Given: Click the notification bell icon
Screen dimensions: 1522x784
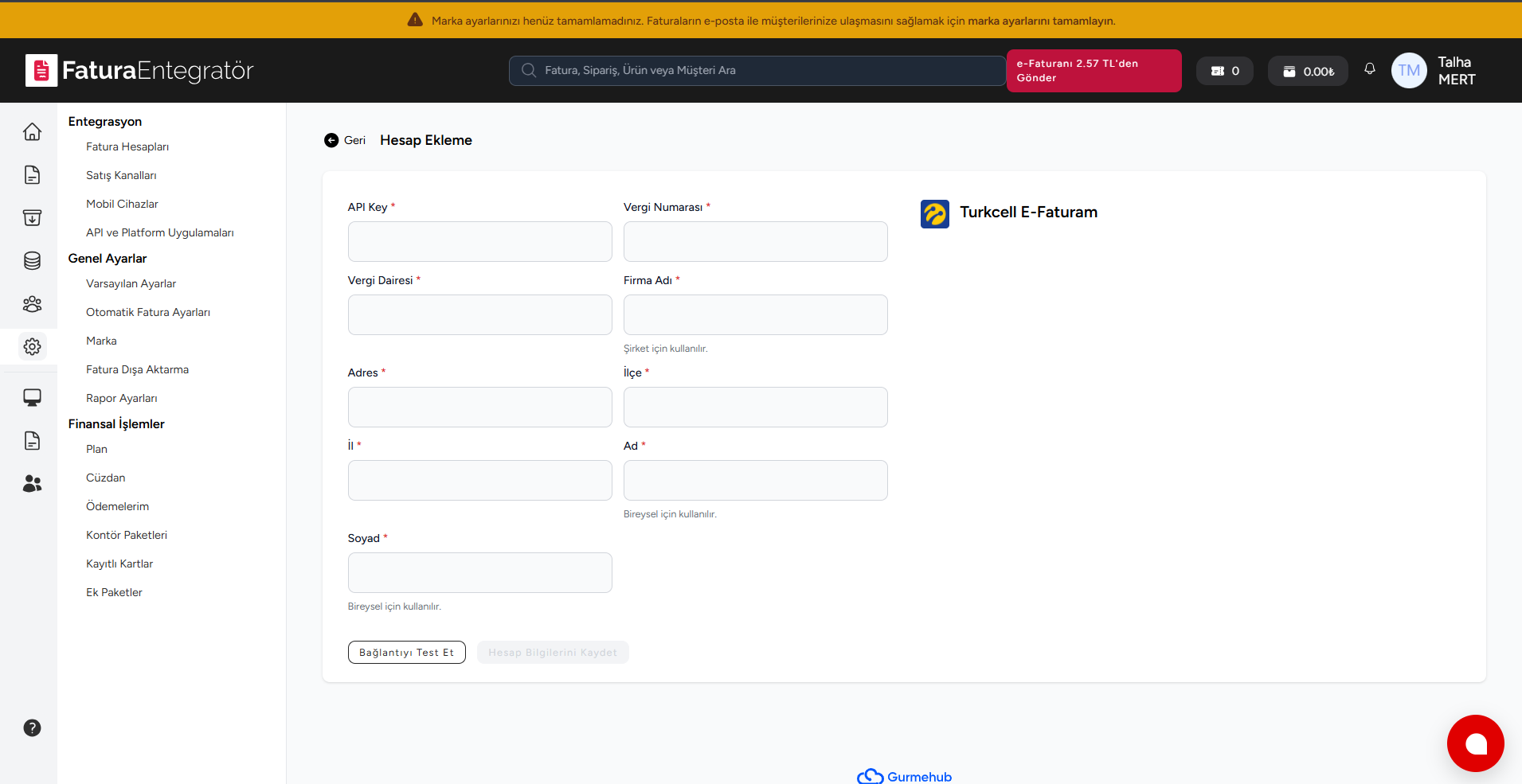Looking at the screenshot, I should pos(1370,69).
